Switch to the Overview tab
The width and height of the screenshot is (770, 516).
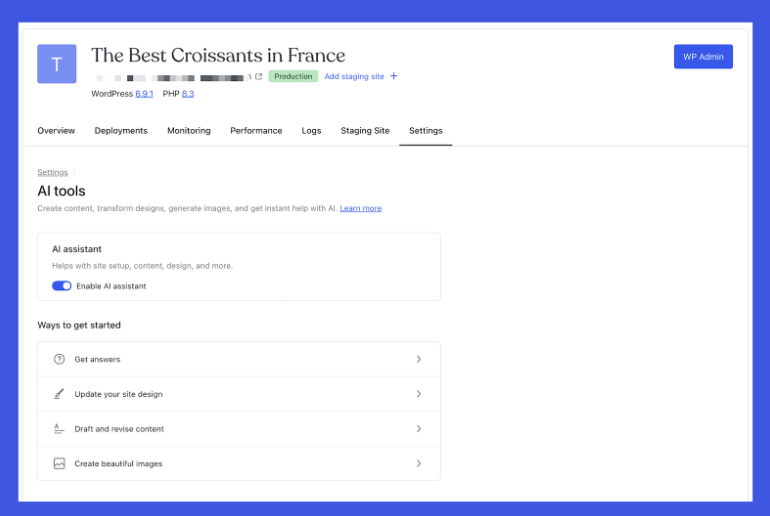(56, 131)
